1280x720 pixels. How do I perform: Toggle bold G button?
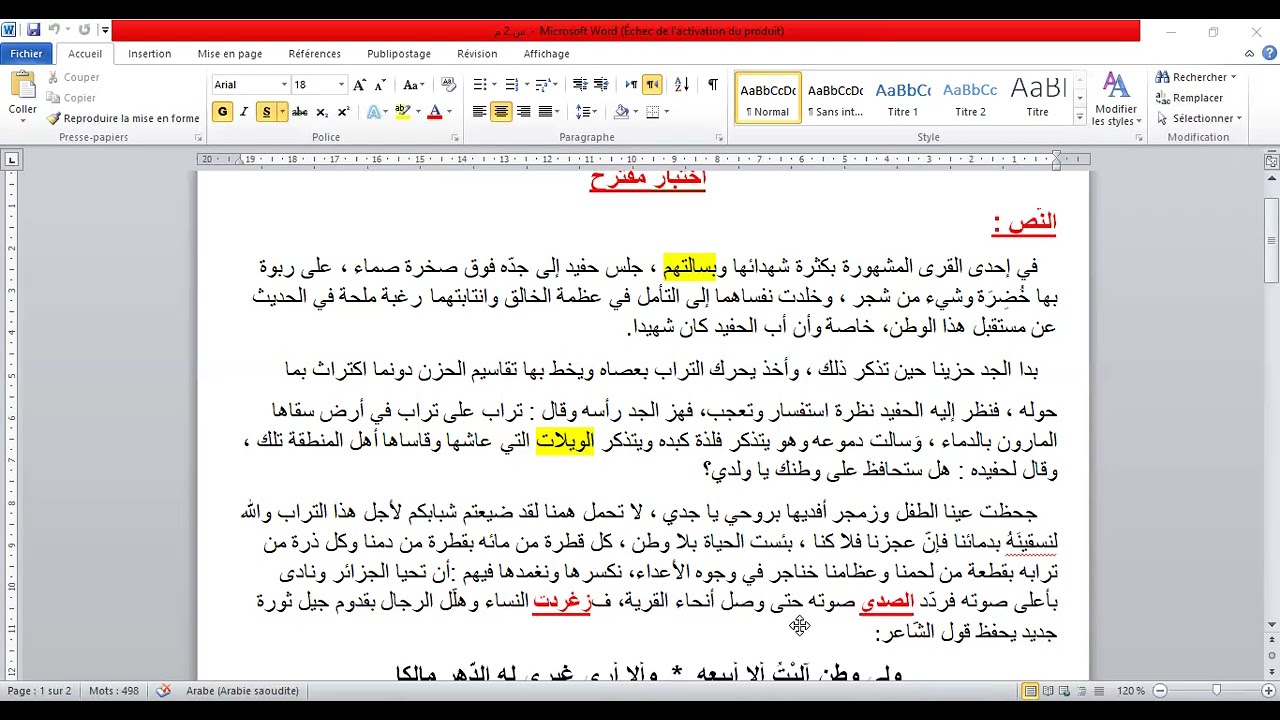click(222, 112)
